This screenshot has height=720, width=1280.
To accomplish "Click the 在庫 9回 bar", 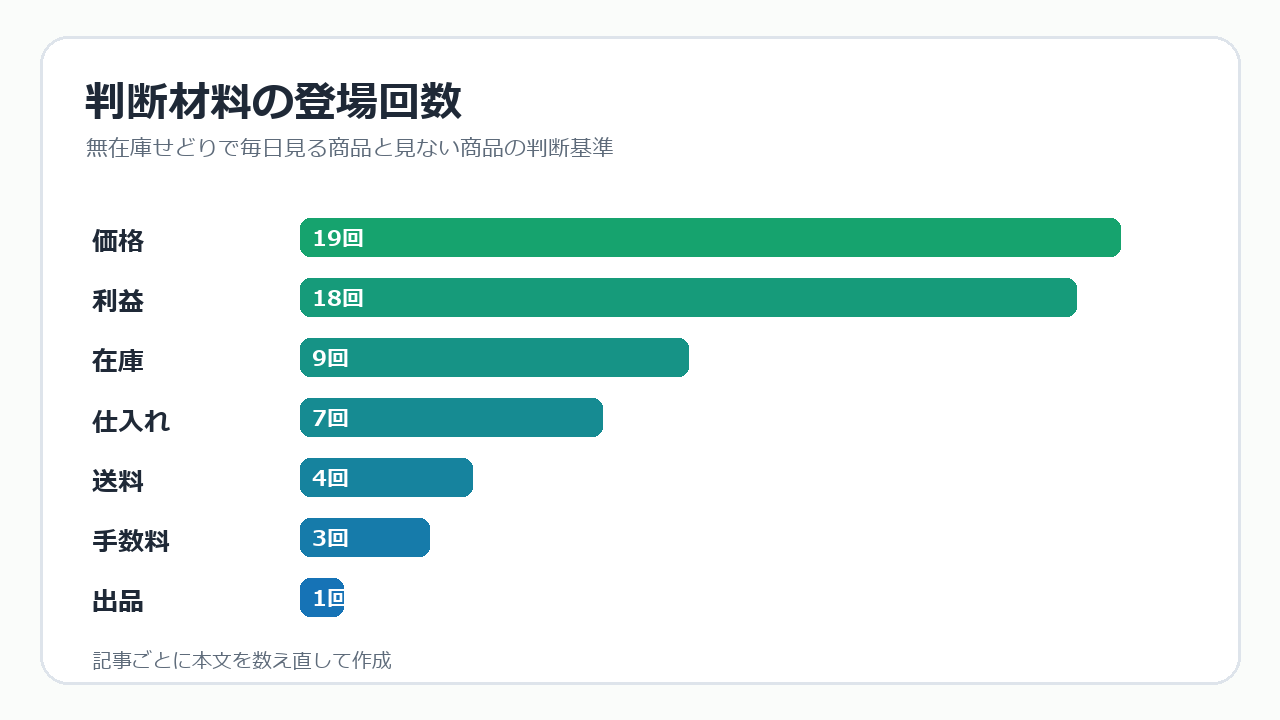I will pyautogui.click(x=494, y=358).
